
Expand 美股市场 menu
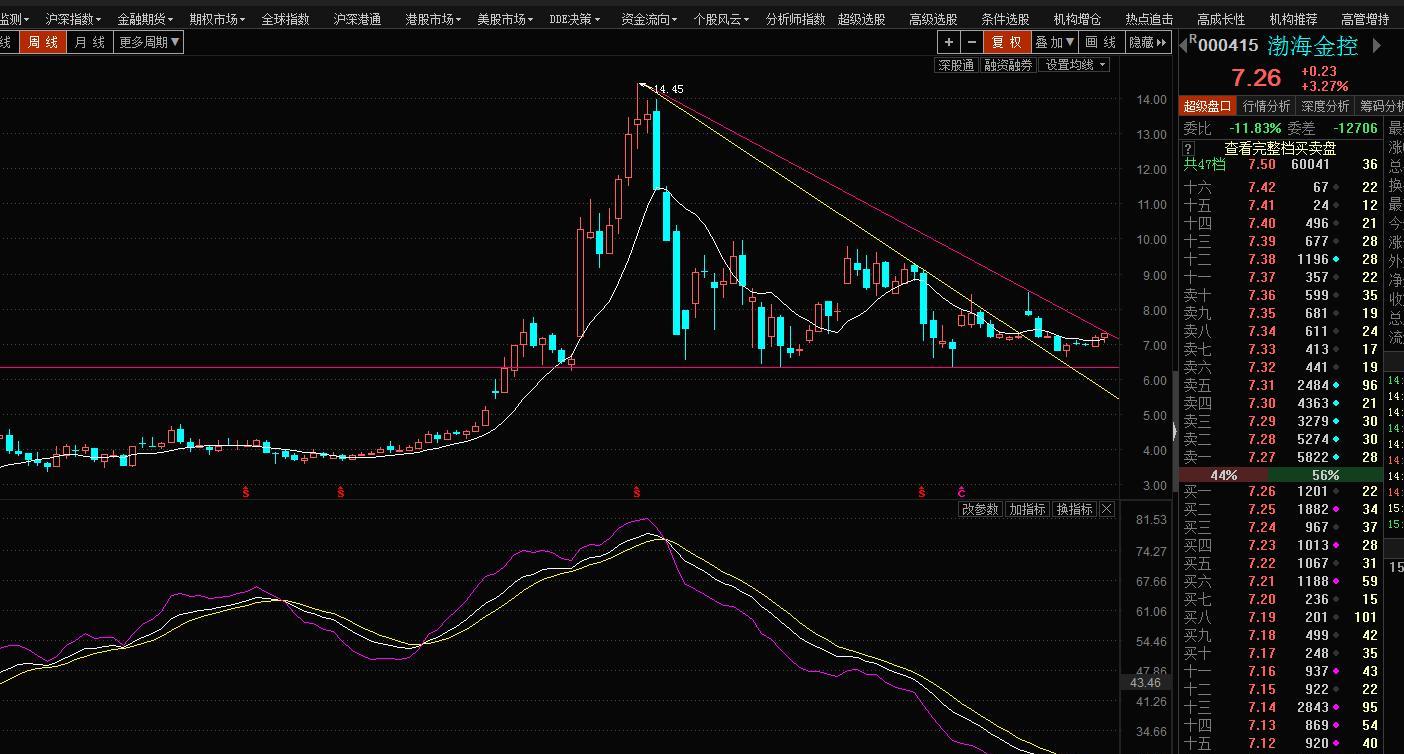[505, 19]
